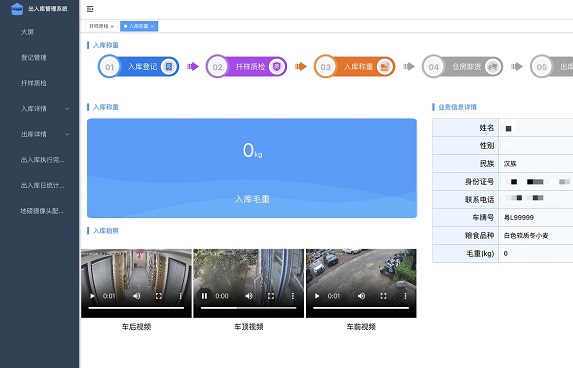573x368 pixels.
Task: Toggle the sidebar collapse hamburger icon
Action: pyautogui.click(x=90, y=9)
